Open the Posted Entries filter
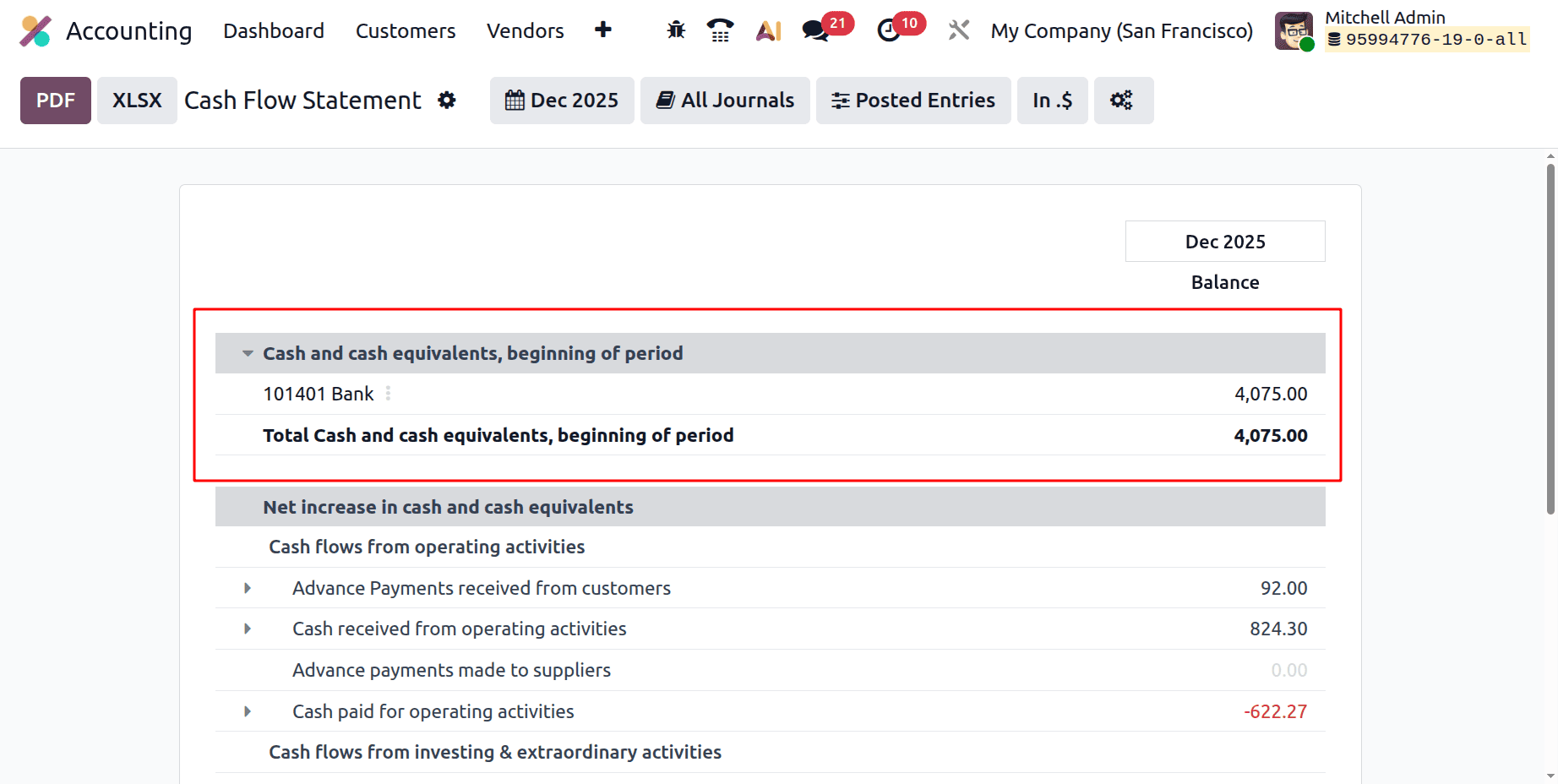 pyautogui.click(x=912, y=100)
